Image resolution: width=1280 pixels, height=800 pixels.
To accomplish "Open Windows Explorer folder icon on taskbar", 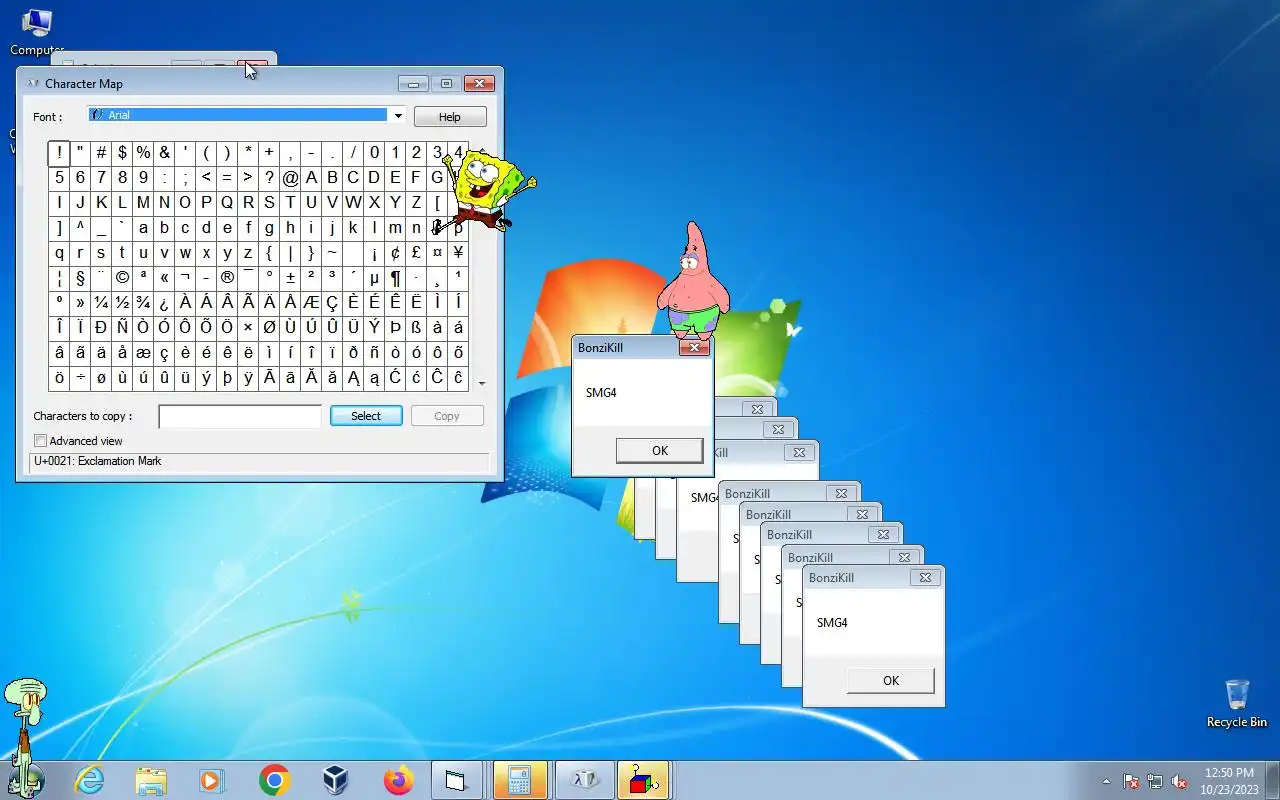I will (151, 780).
